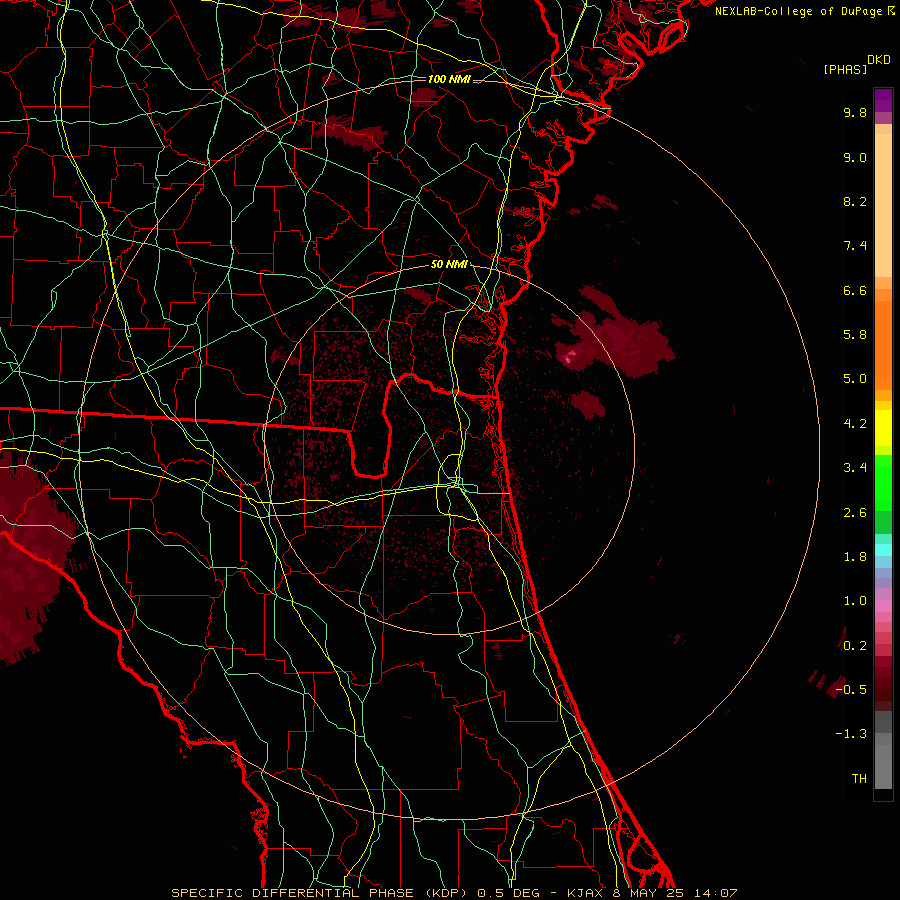Click the 0.2 color scale value
The height and width of the screenshot is (900, 900).
pos(855,646)
